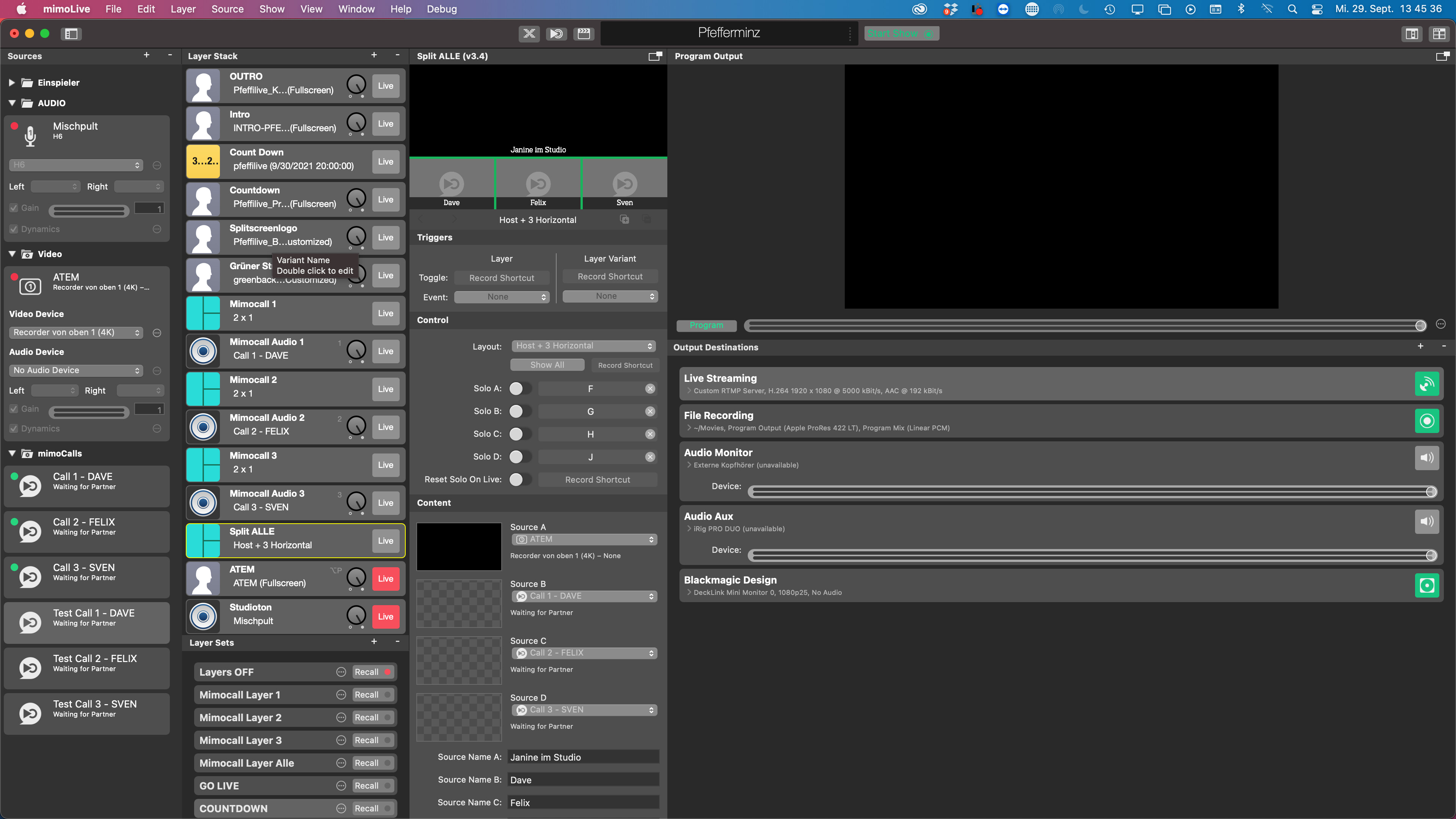Switch to the two-column layout icon
Viewport: 1456px width, 819px height.
[x=1412, y=34]
